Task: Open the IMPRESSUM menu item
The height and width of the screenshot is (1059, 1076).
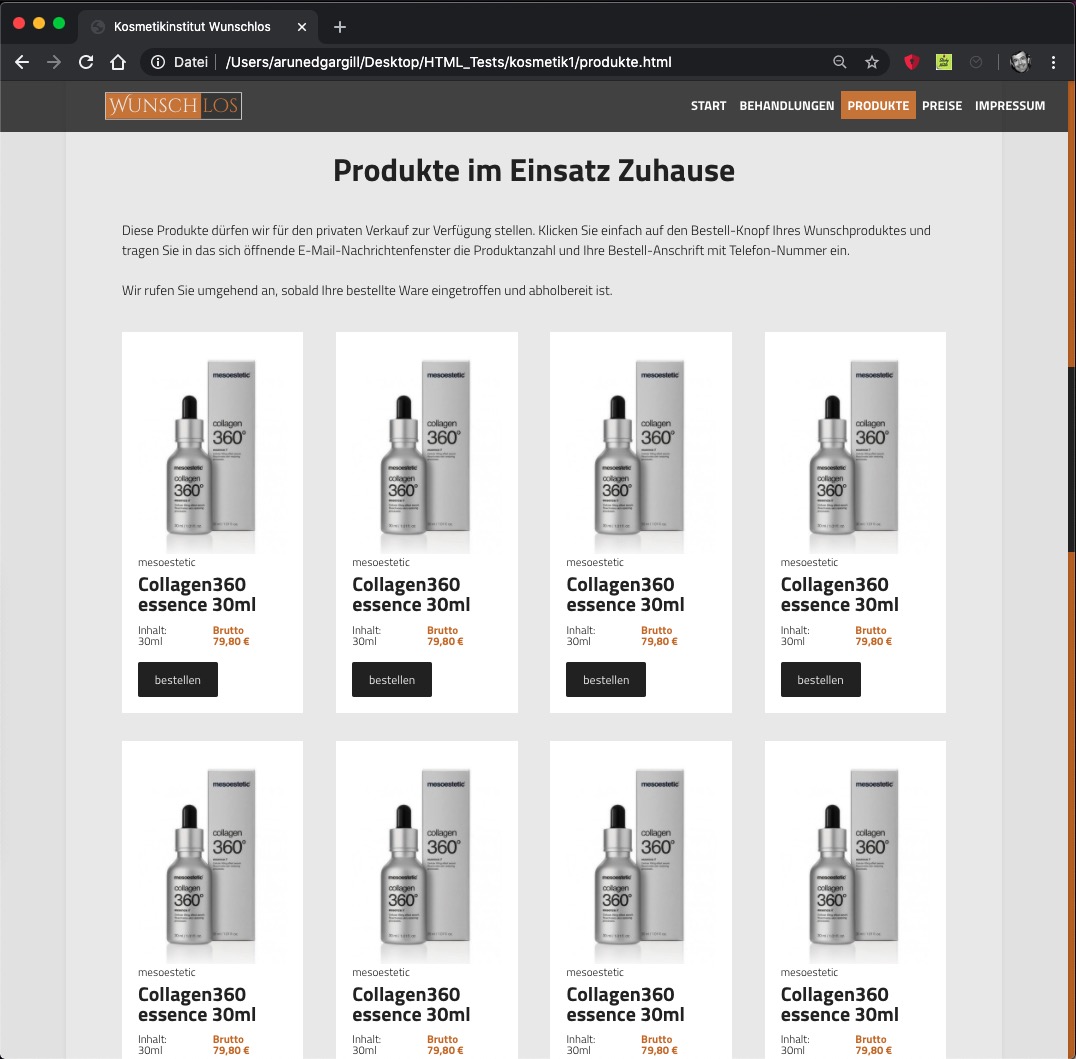Action: coord(1009,106)
